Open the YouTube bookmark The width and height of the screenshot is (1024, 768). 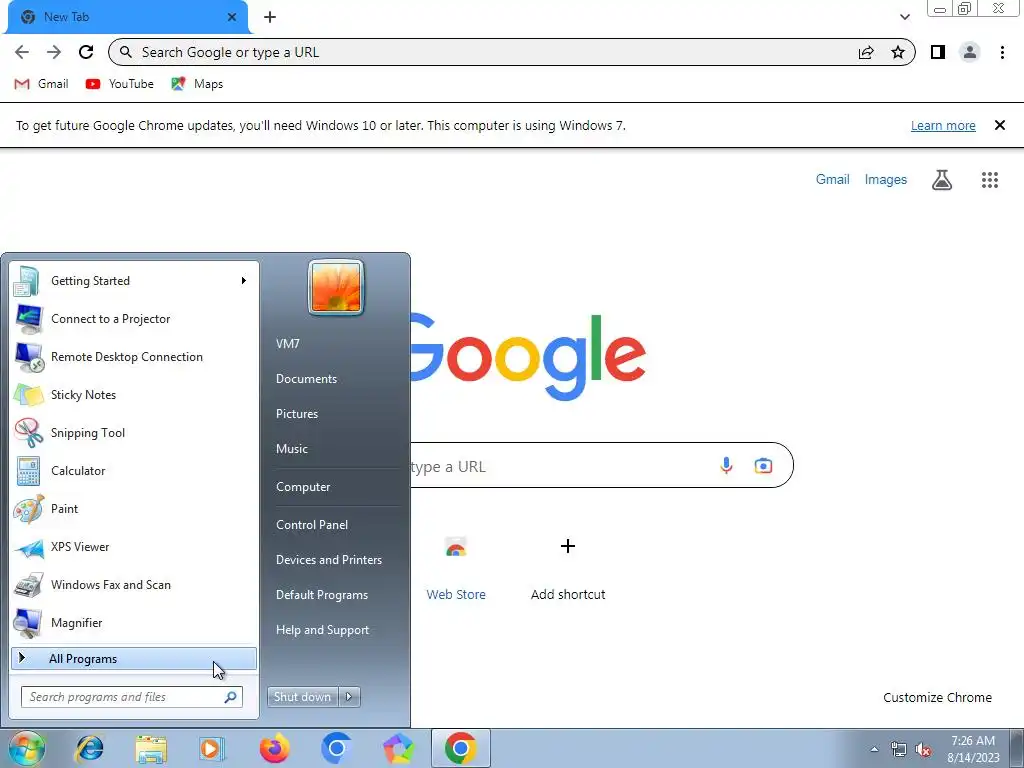pyautogui.click(x=120, y=84)
